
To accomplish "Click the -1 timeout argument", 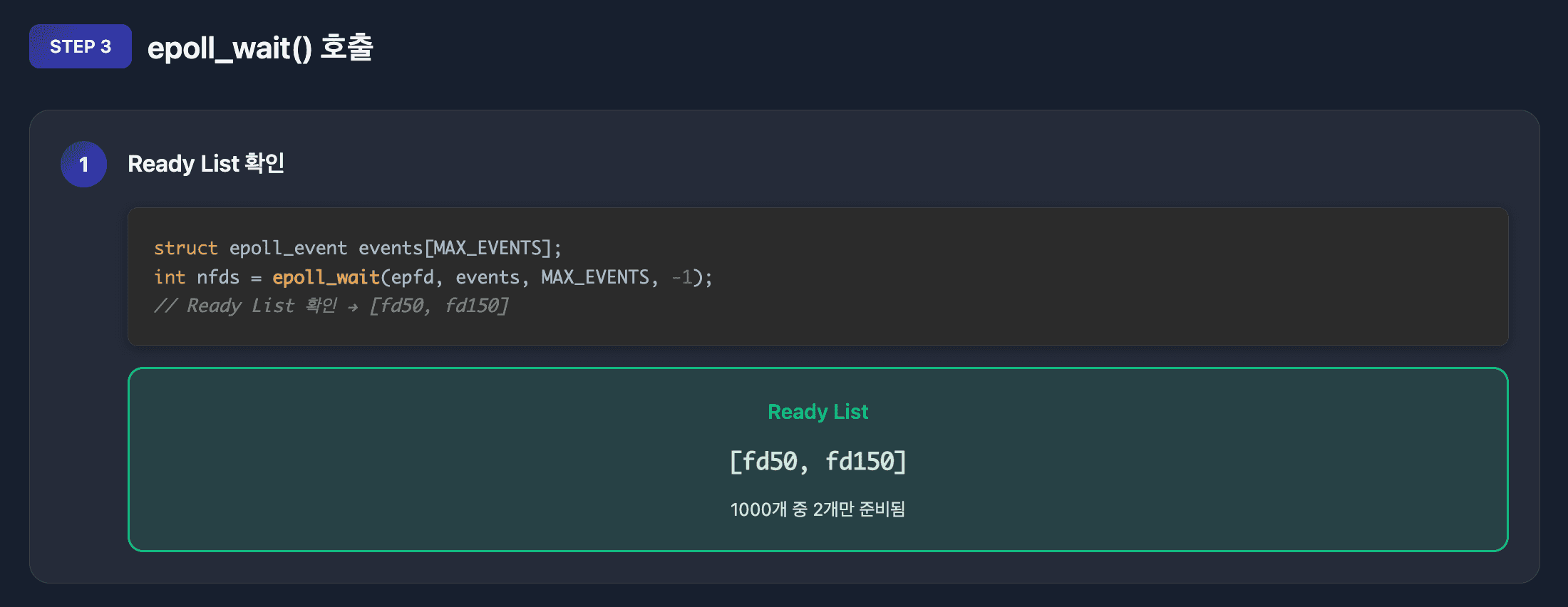I will point(682,277).
